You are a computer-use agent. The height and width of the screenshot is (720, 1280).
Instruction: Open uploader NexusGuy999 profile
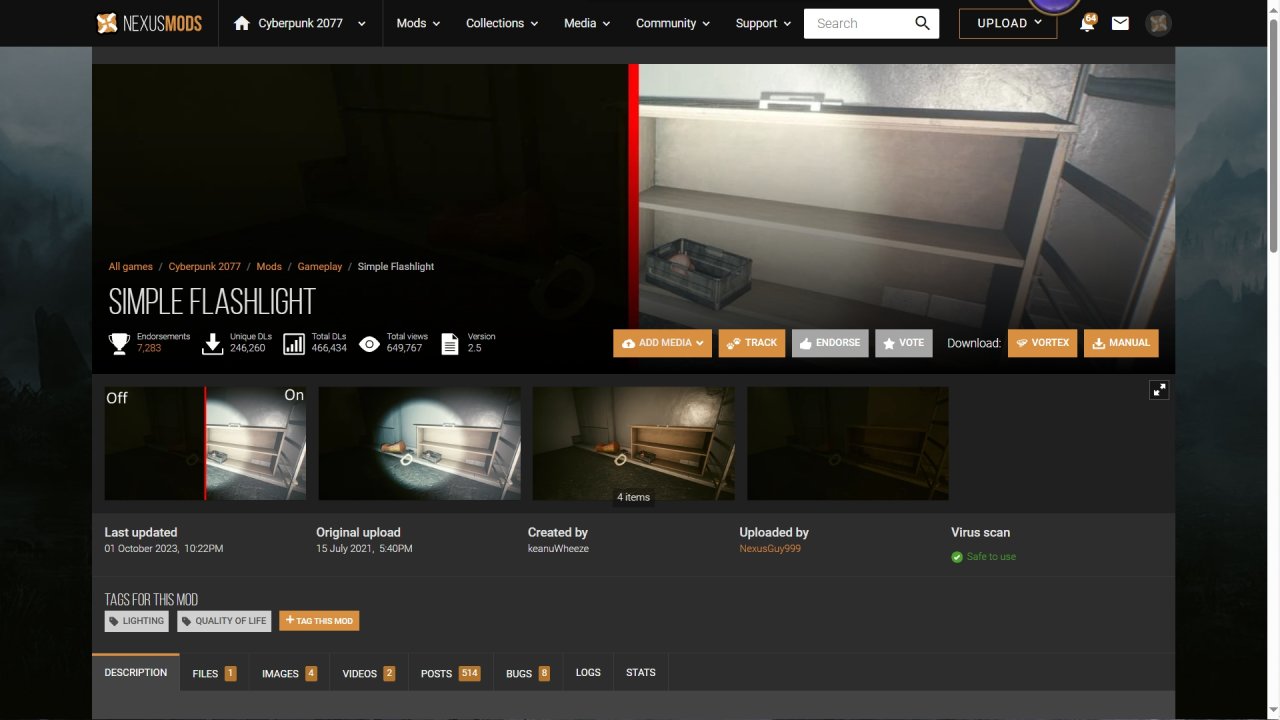click(770, 549)
